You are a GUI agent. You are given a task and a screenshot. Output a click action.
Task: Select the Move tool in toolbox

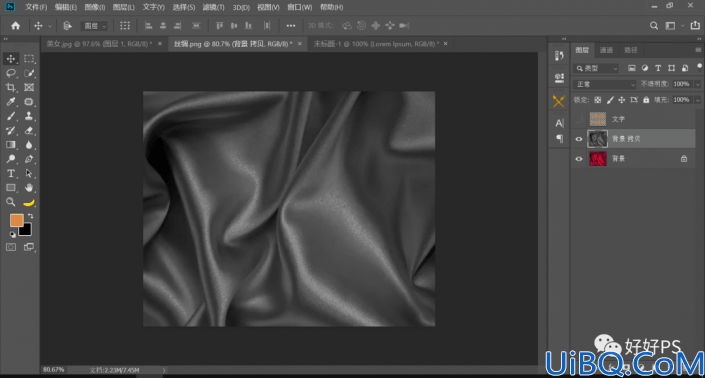[x=11, y=59]
